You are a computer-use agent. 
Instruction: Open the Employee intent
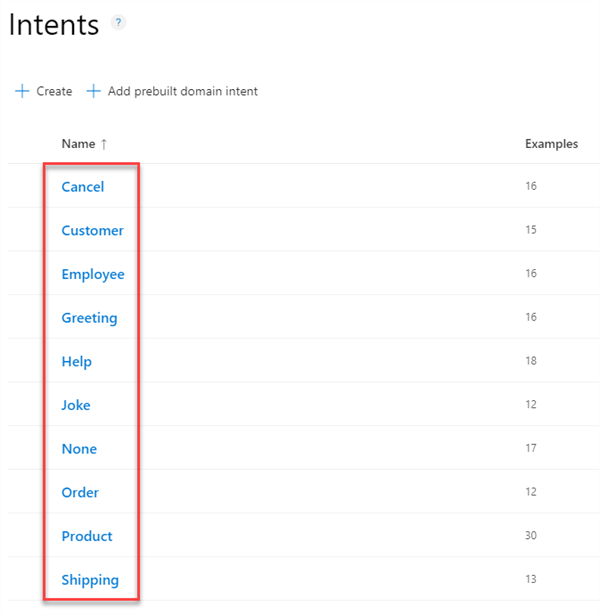tap(93, 274)
